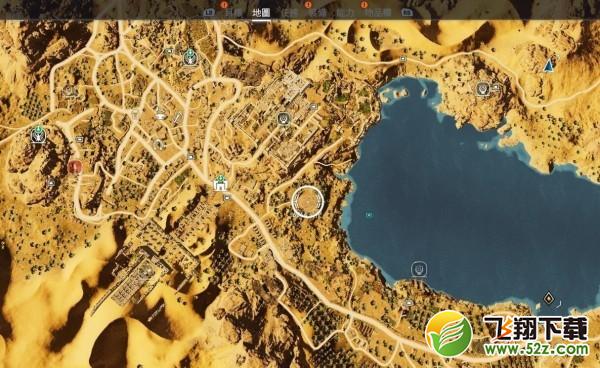
Task: Click the sword-shaped shop icon in town
Action: [x=177, y=118]
